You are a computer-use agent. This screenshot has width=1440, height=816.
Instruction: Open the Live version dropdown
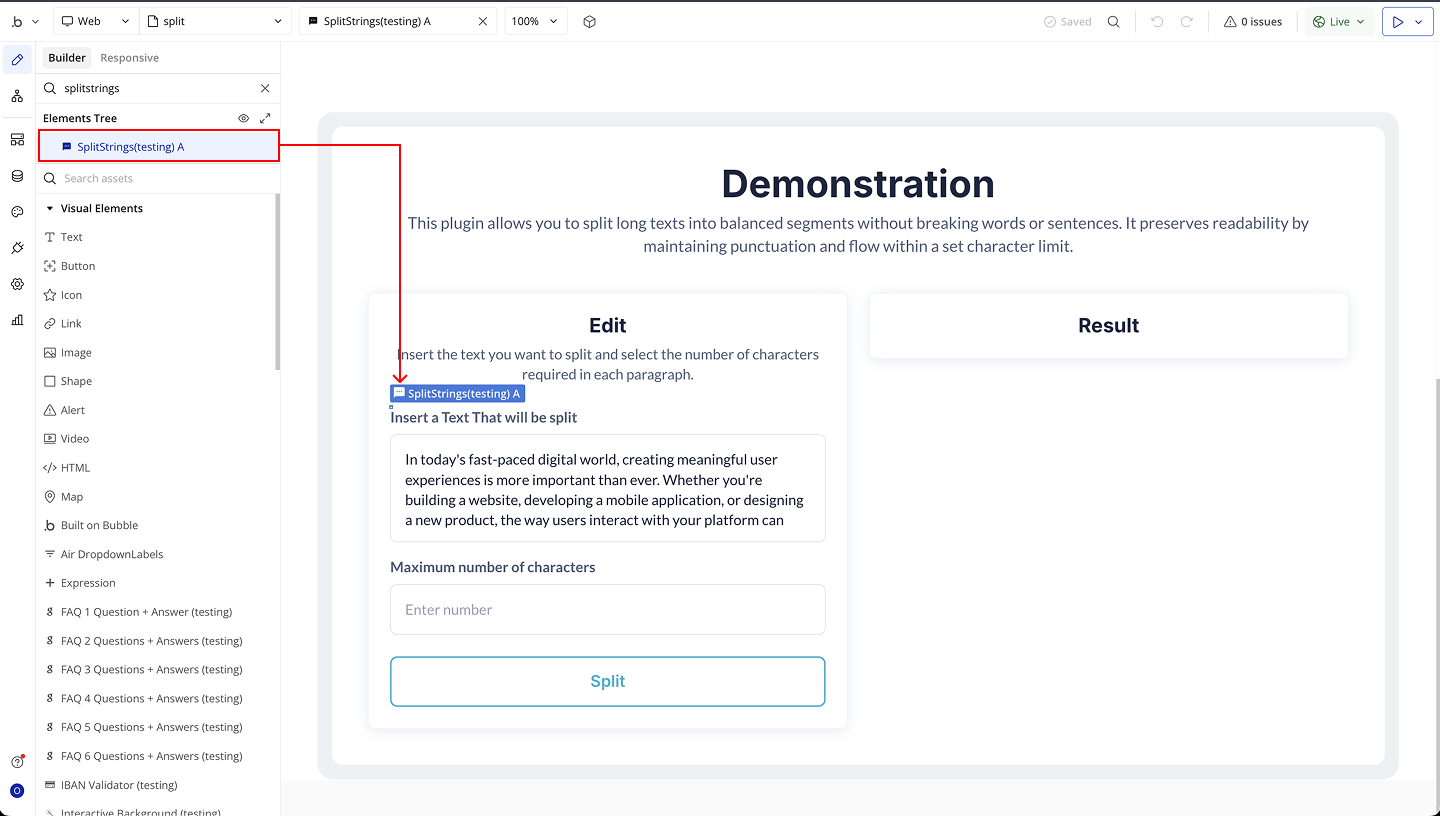(1338, 21)
